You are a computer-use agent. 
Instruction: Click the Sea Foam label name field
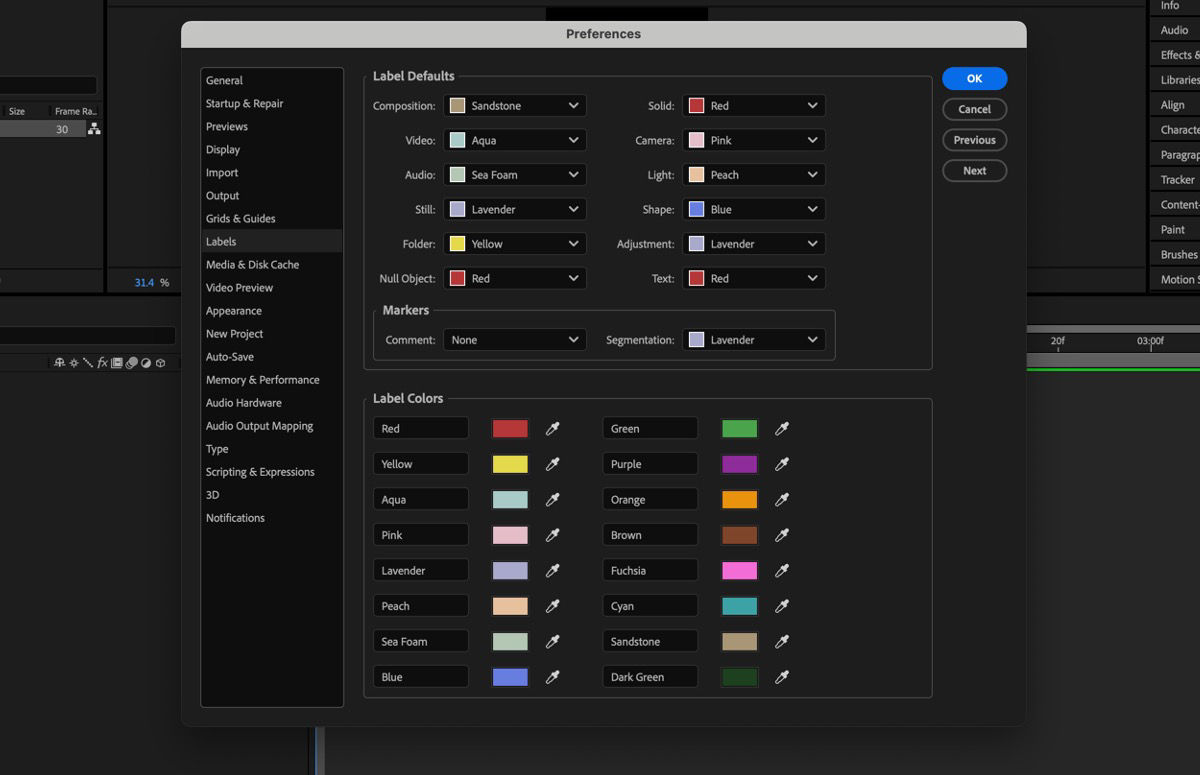(420, 640)
